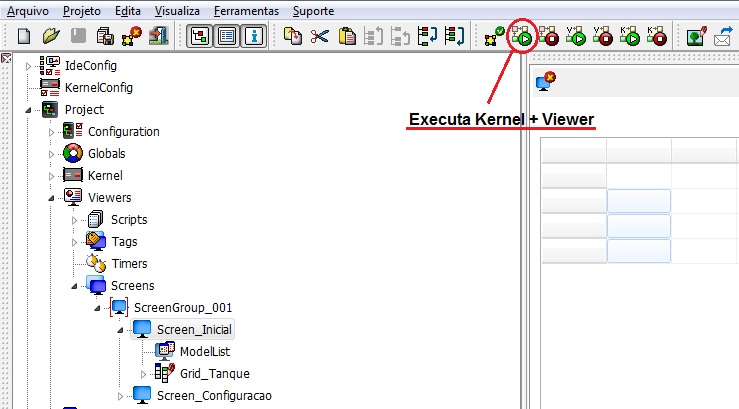Expand the Kernel node

click(x=51, y=176)
